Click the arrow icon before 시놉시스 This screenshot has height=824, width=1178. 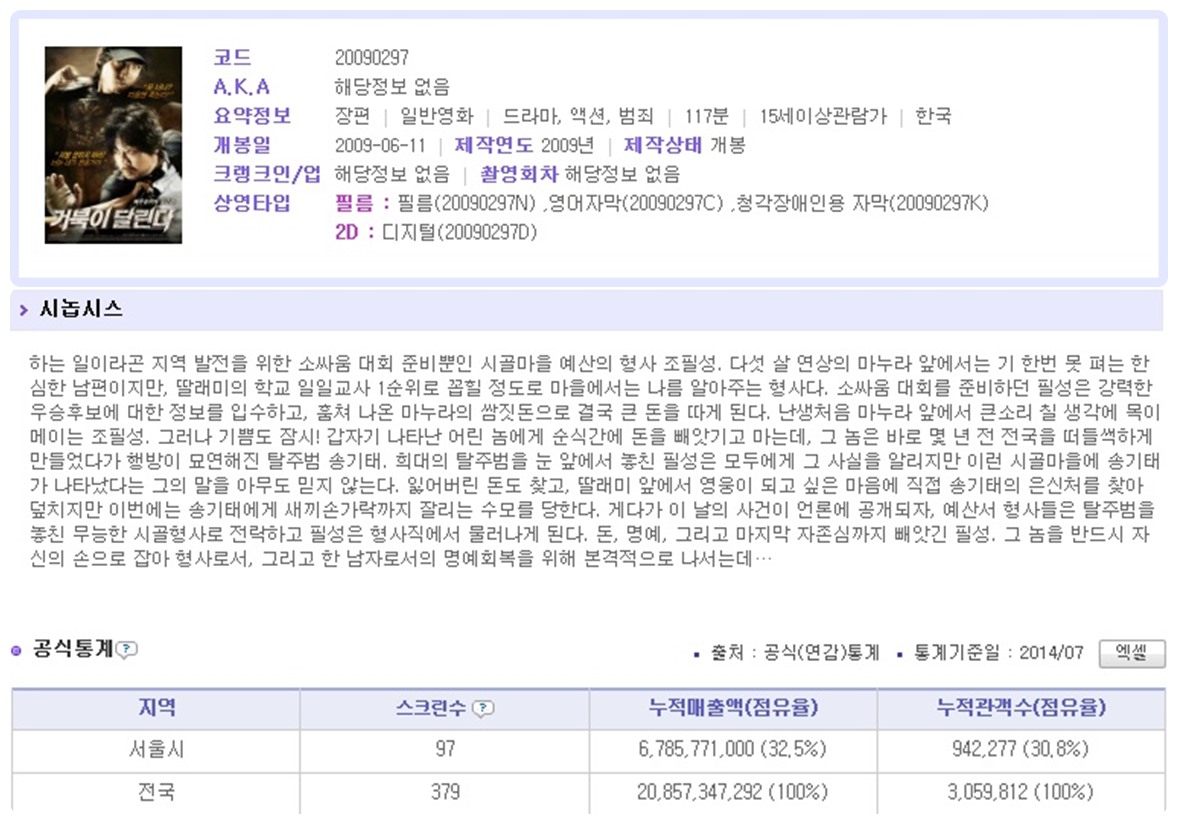pyautogui.click(x=24, y=311)
